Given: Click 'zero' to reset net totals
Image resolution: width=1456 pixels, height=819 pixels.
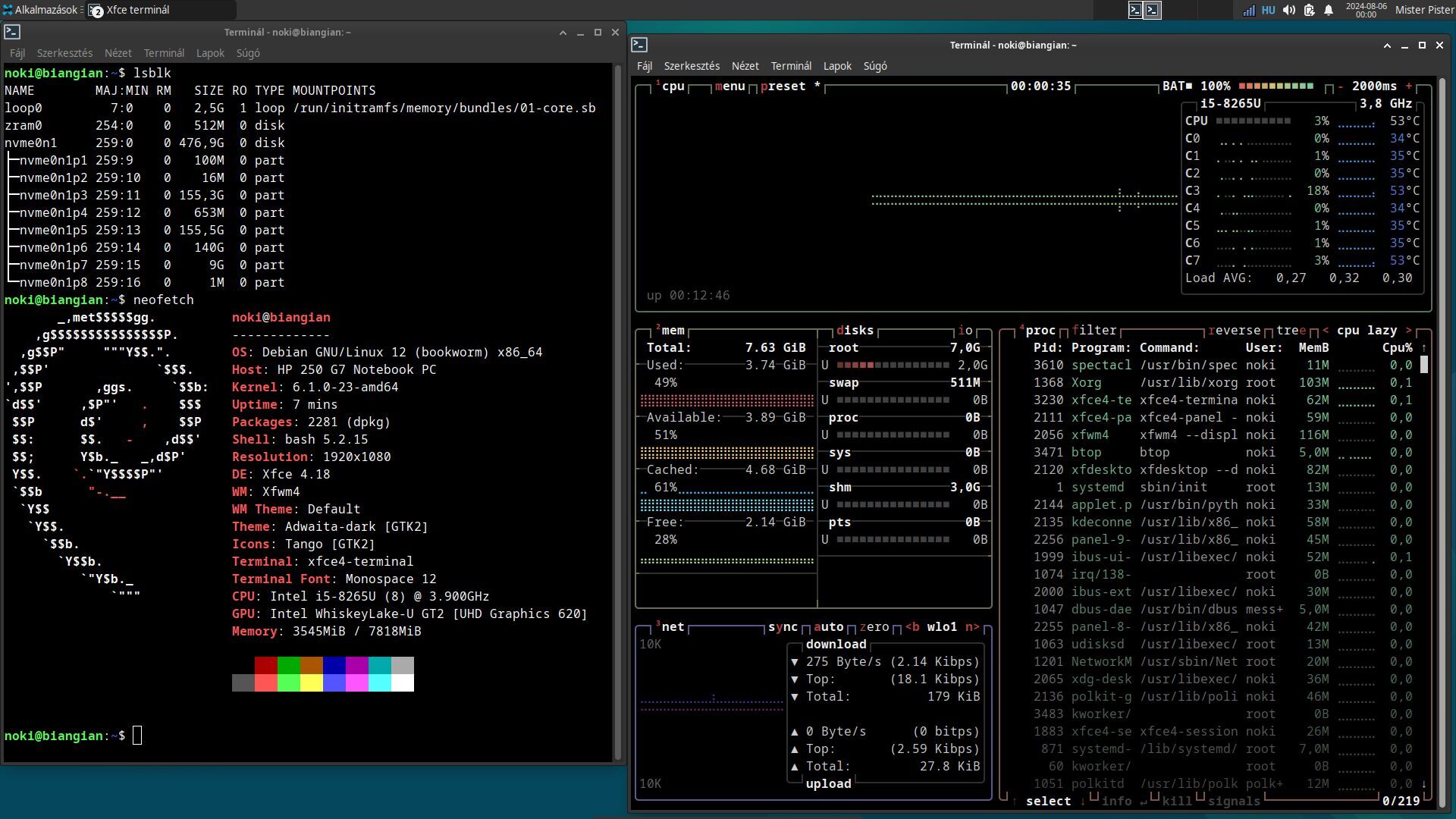Looking at the screenshot, I should coord(874,627).
